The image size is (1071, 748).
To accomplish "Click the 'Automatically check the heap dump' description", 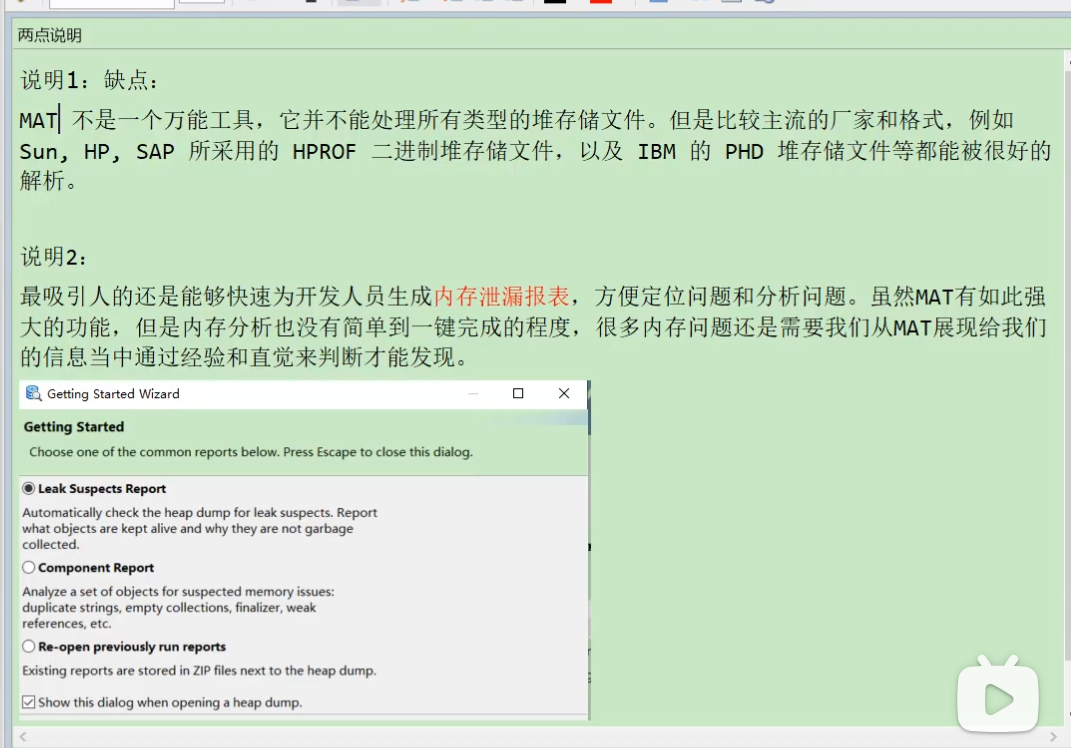I will pyautogui.click(x=199, y=528).
